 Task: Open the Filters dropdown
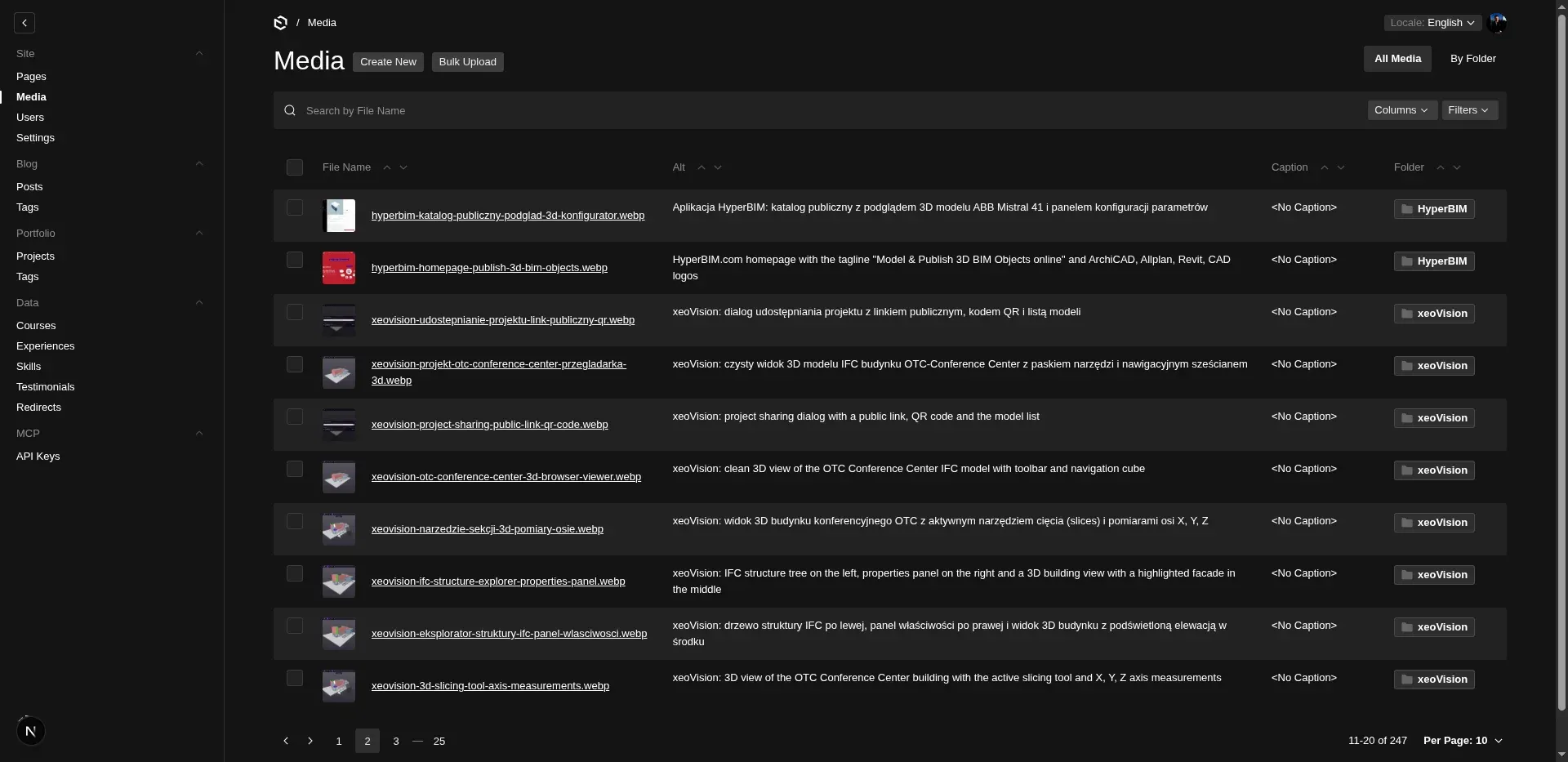pyautogui.click(x=1469, y=110)
